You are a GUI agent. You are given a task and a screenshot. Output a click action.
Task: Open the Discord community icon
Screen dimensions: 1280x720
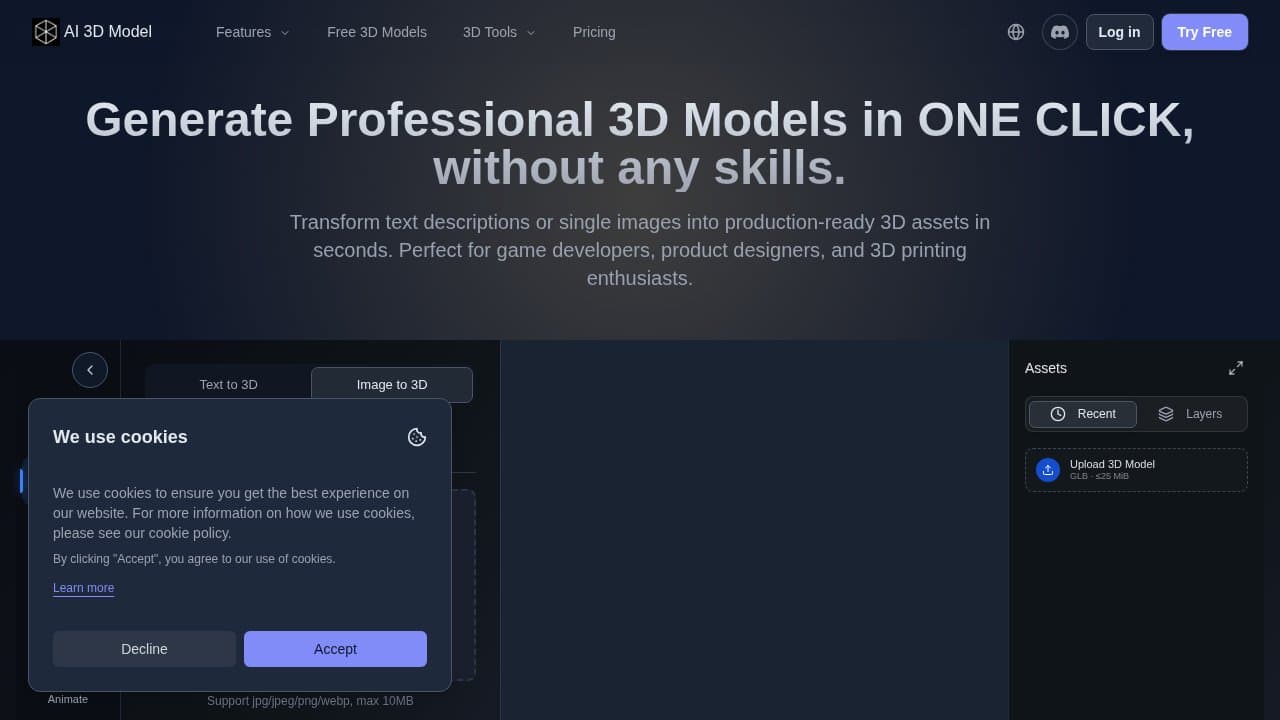[x=1060, y=32]
